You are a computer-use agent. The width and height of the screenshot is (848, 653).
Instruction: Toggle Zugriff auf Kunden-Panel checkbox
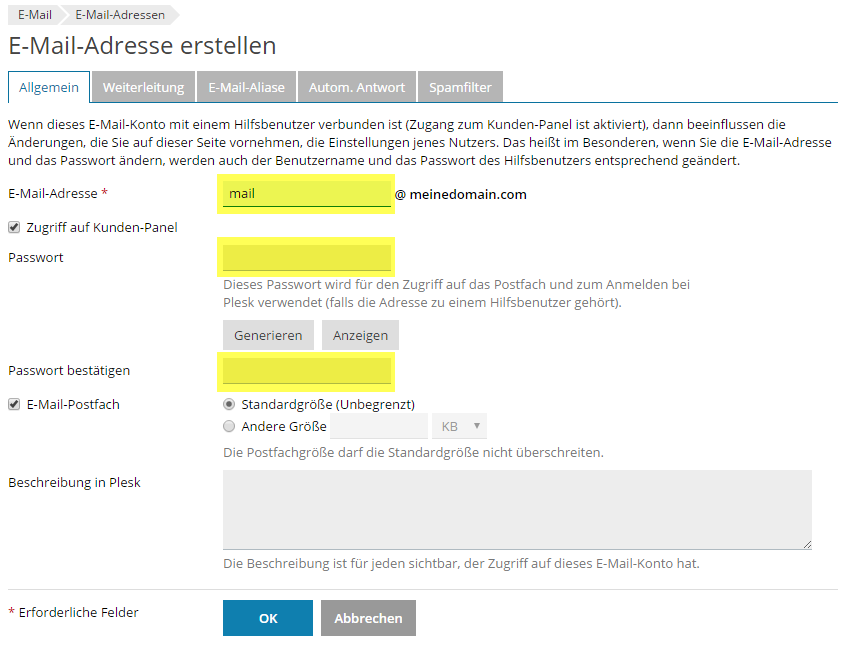tap(14, 227)
